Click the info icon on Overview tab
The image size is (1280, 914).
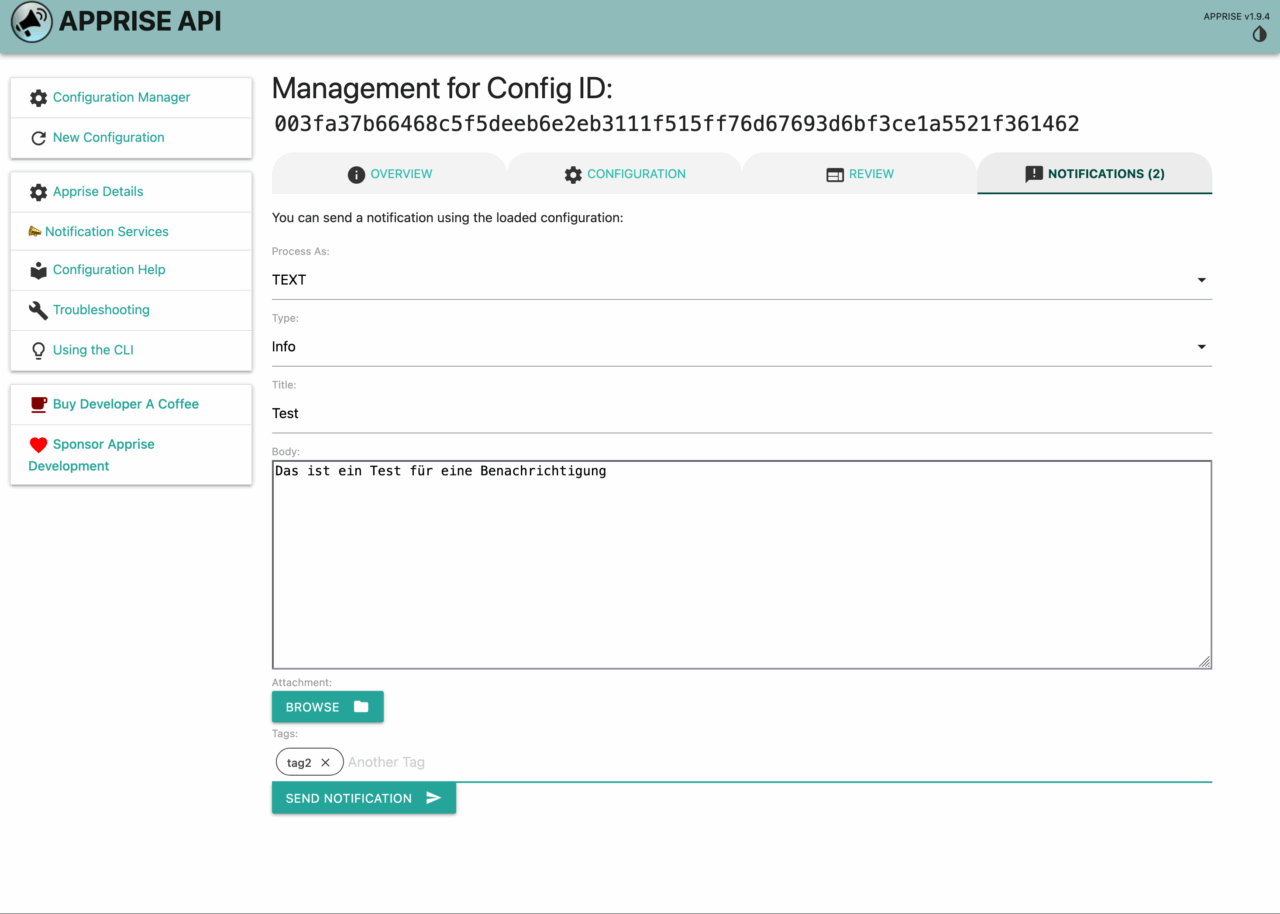356,174
